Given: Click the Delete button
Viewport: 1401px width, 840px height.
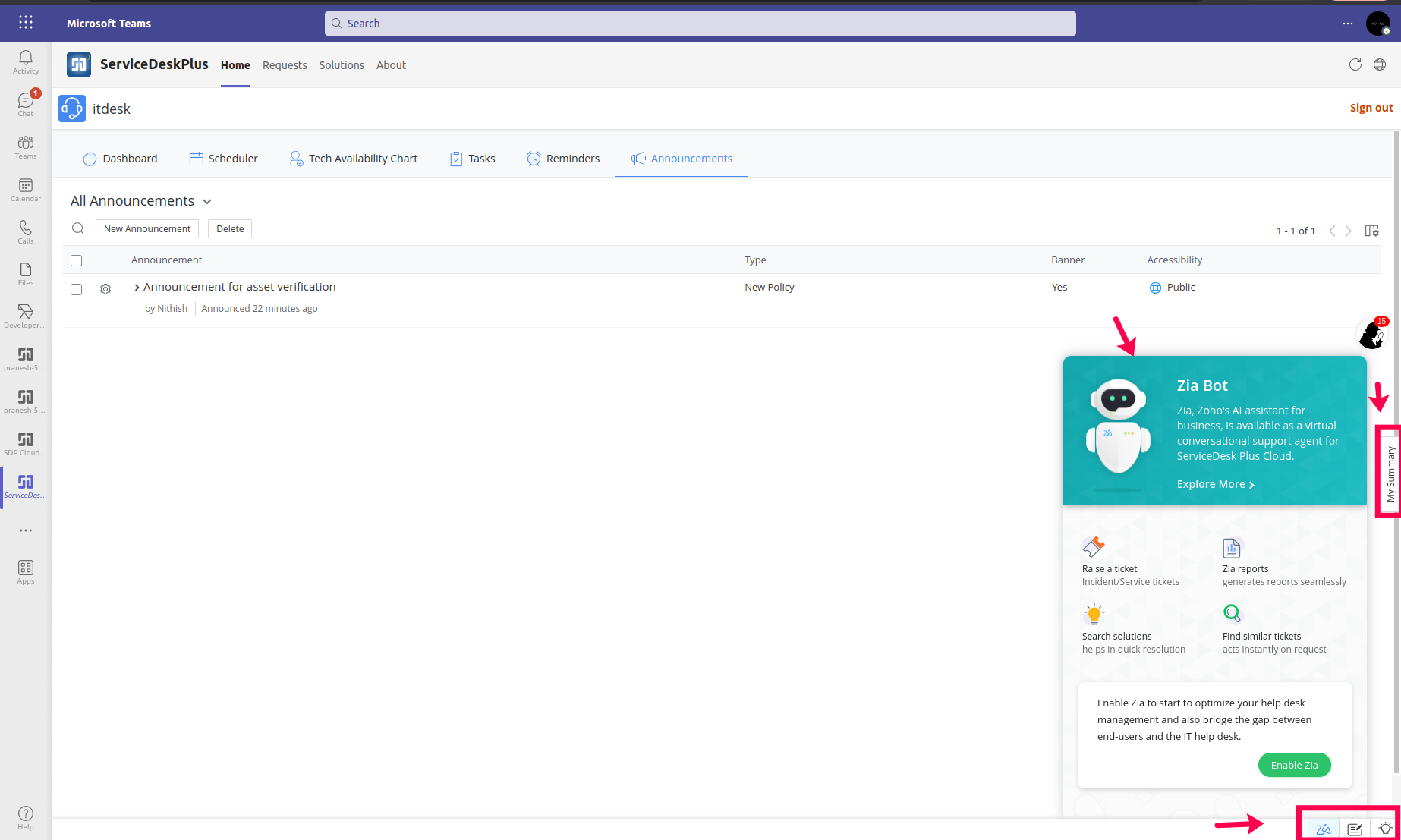Looking at the screenshot, I should click(x=230, y=228).
